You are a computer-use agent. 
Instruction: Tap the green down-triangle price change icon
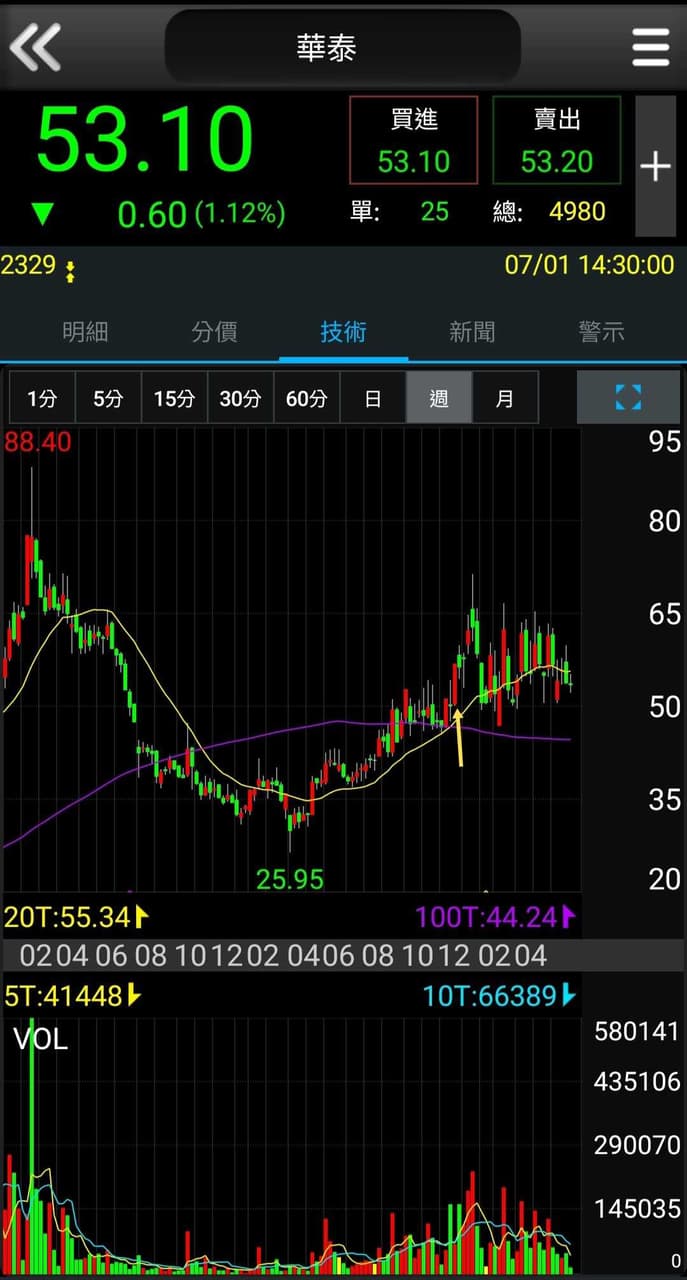coord(42,213)
